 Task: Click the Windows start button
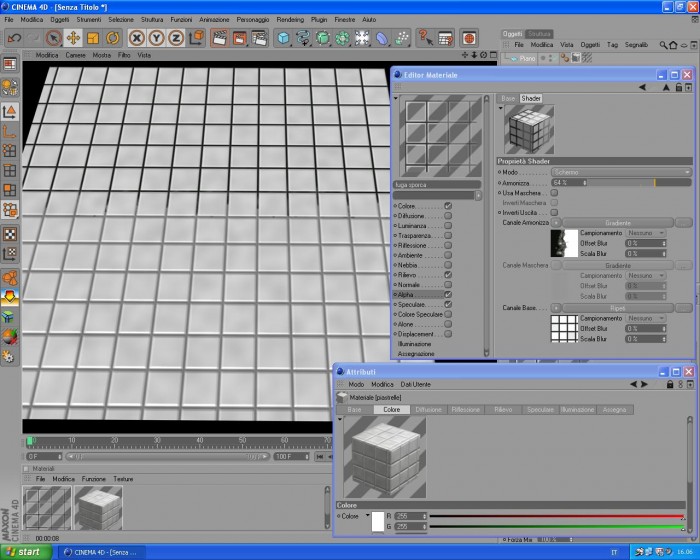(25, 552)
